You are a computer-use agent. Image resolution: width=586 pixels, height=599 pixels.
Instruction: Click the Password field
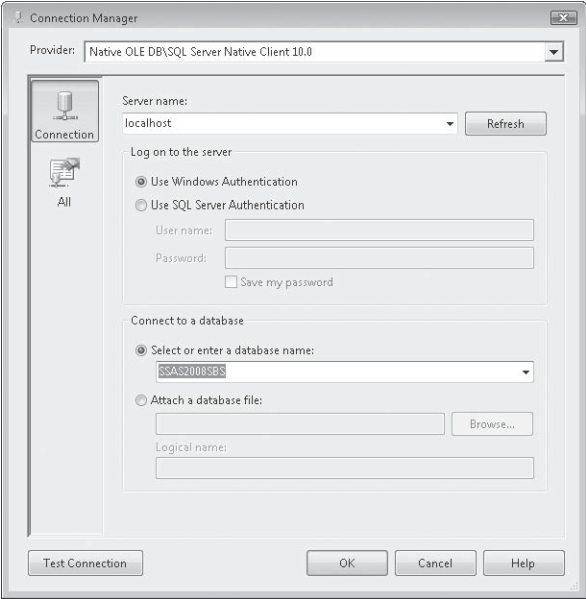[x=379, y=258]
